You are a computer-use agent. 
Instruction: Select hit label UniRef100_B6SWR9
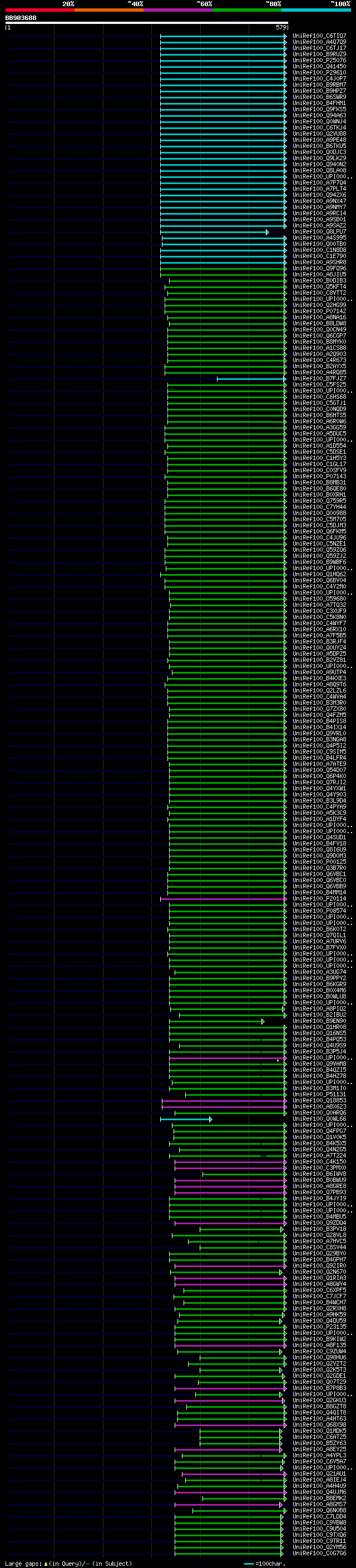pyautogui.click(x=319, y=97)
